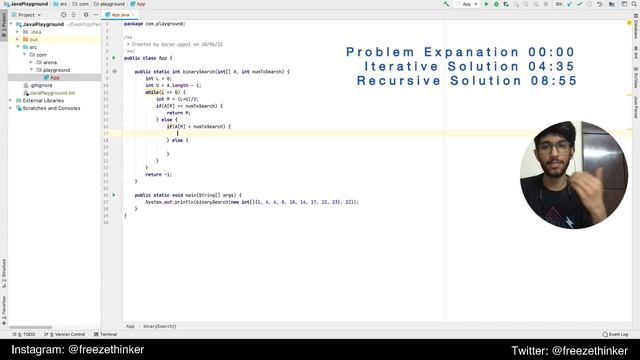Click the Build project hammer icon
640x360 pixels.
pyautogui.click(x=446, y=4)
